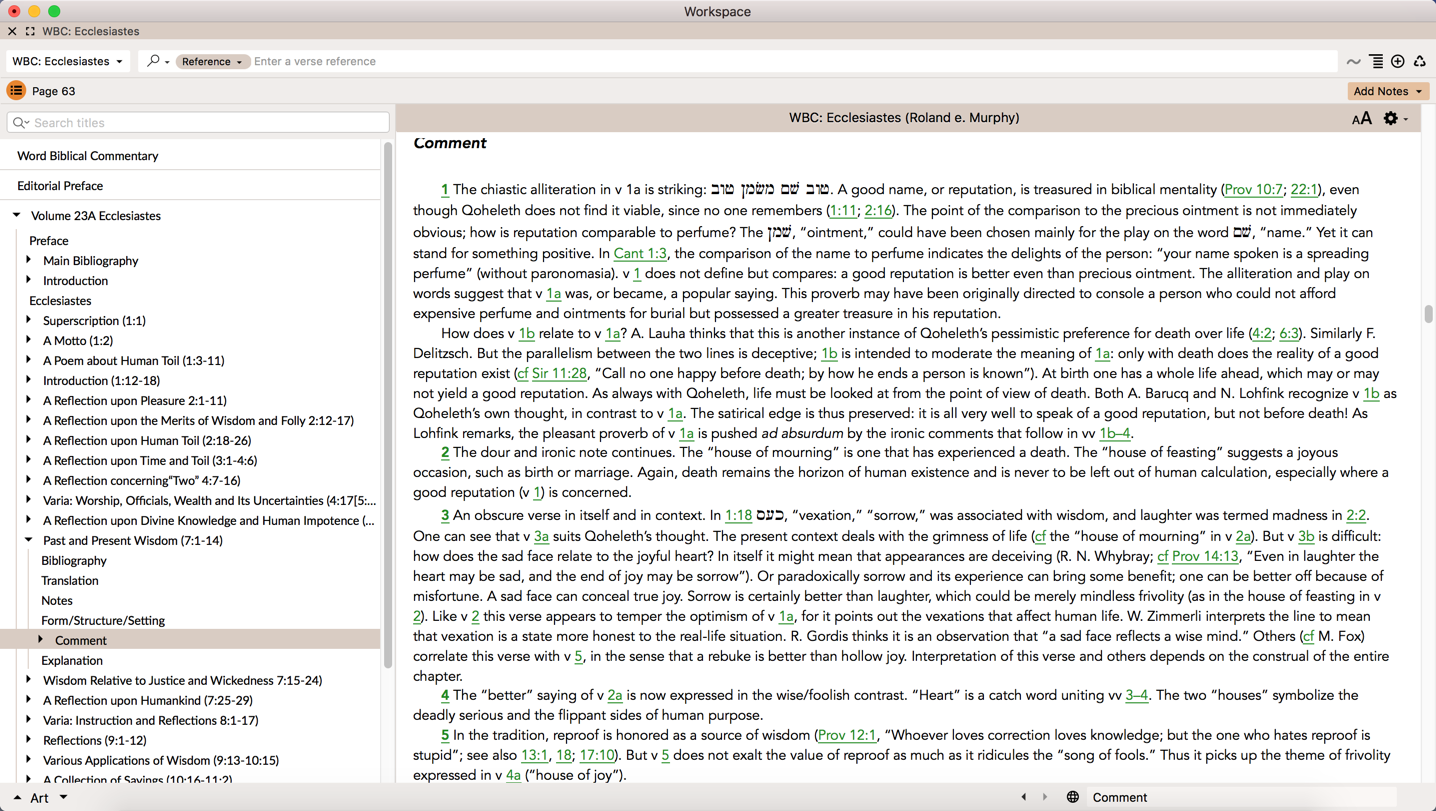Screen dimensions: 1436x811
Task: Open the gear display settings menu
Action: 1395,118
